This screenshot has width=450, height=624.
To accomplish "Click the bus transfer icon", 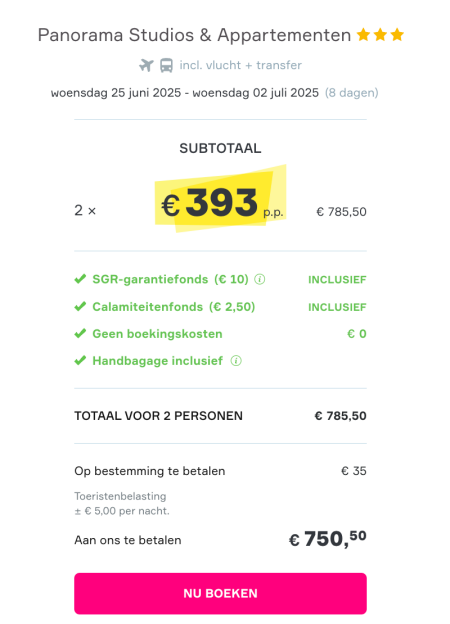I will 166,65.
